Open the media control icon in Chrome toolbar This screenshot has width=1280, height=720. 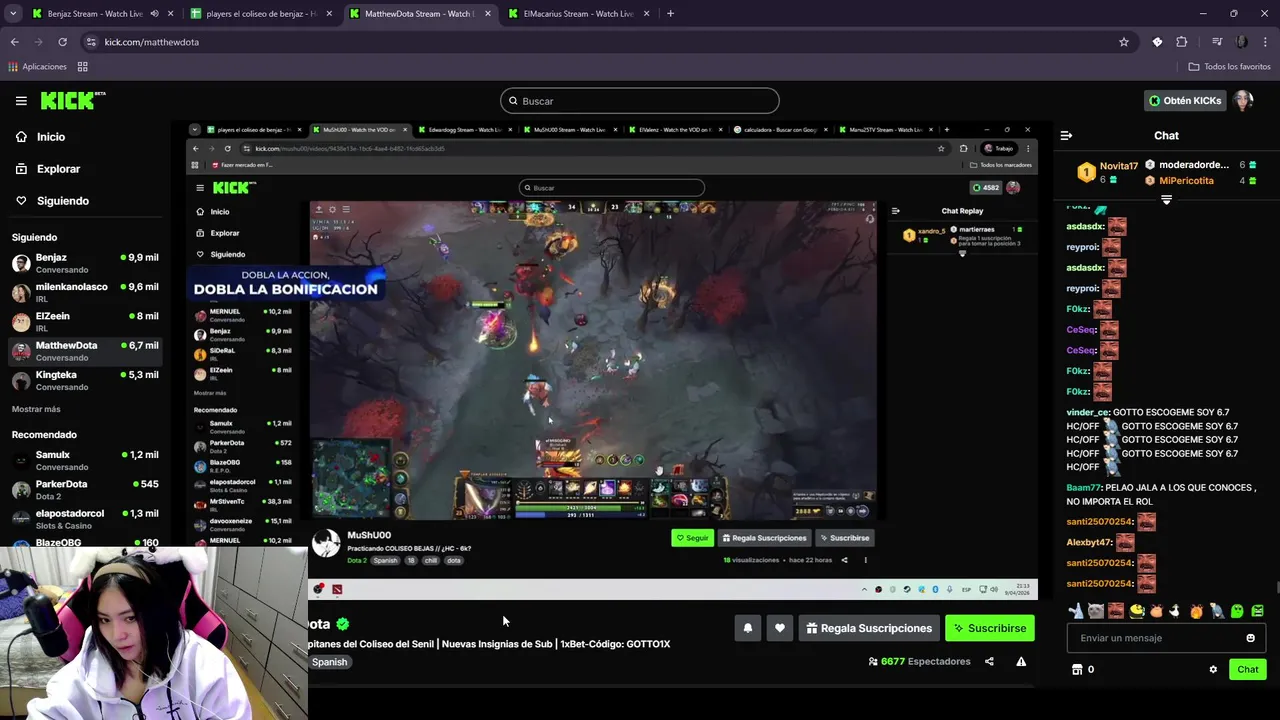pos(1217,42)
